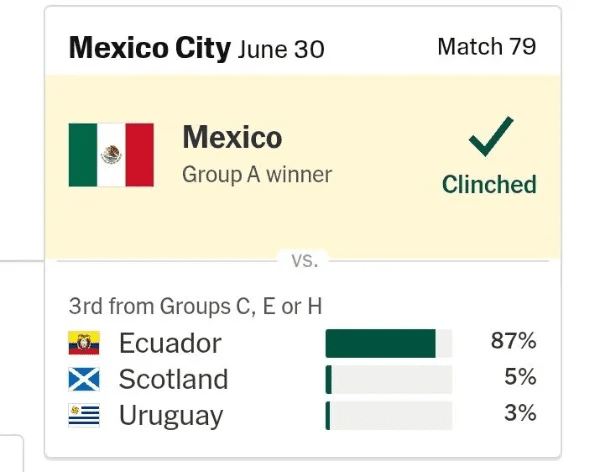600x472 pixels.
Task: Click the Mexico flag icon
Action: click(x=111, y=155)
